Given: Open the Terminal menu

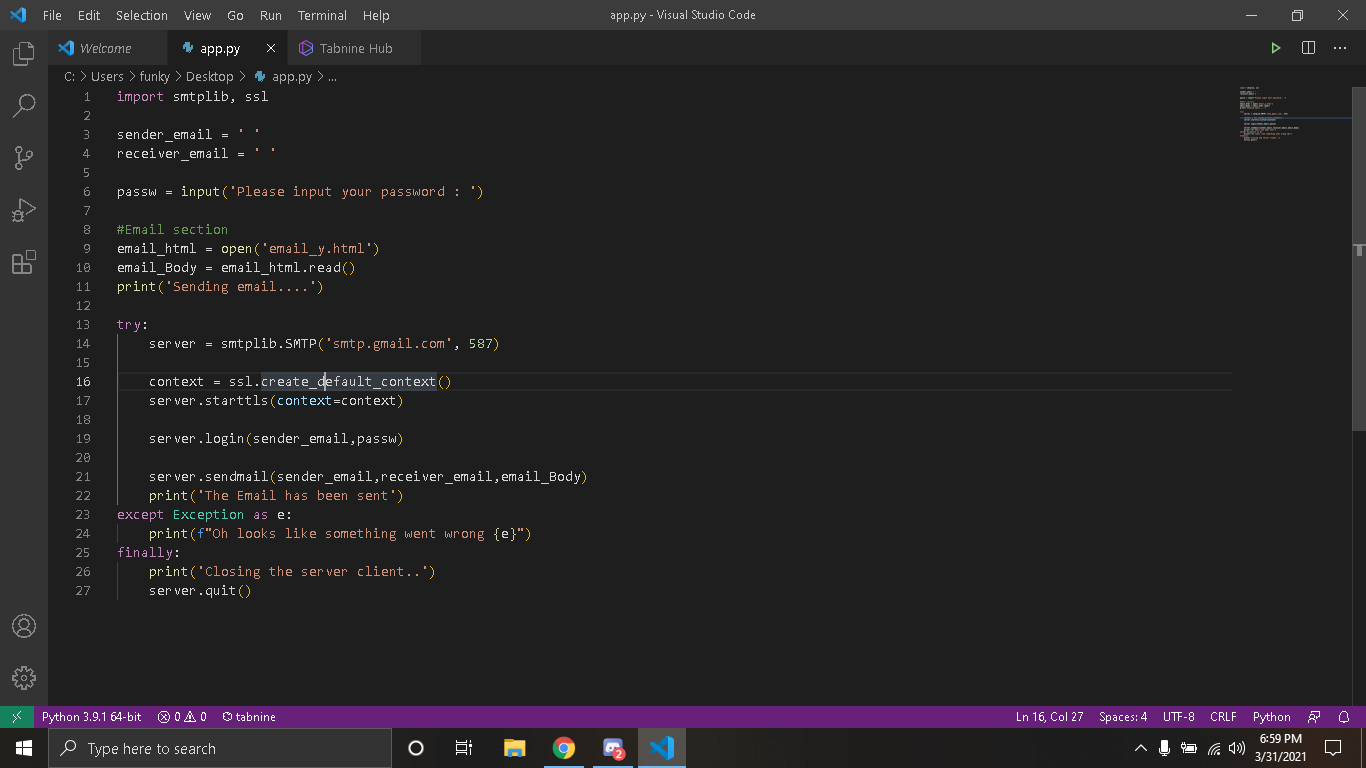Looking at the screenshot, I should pos(322,15).
